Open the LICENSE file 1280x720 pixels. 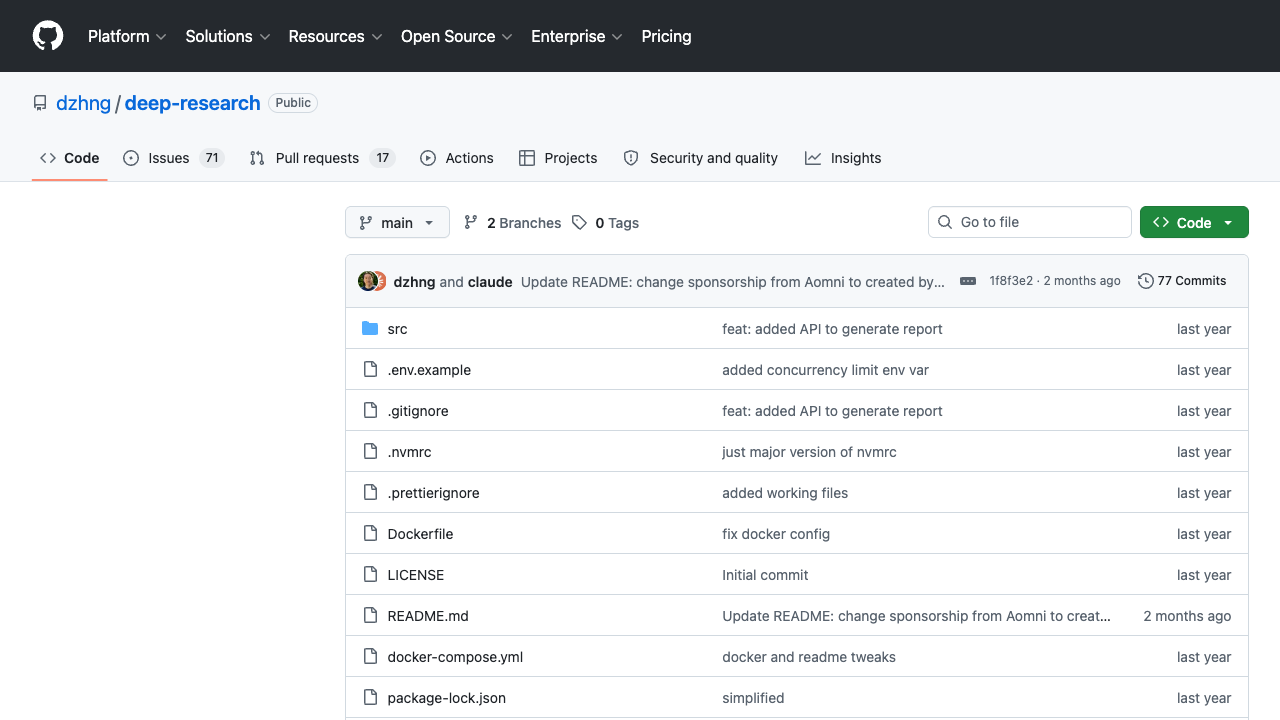click(x=416, y=575)
